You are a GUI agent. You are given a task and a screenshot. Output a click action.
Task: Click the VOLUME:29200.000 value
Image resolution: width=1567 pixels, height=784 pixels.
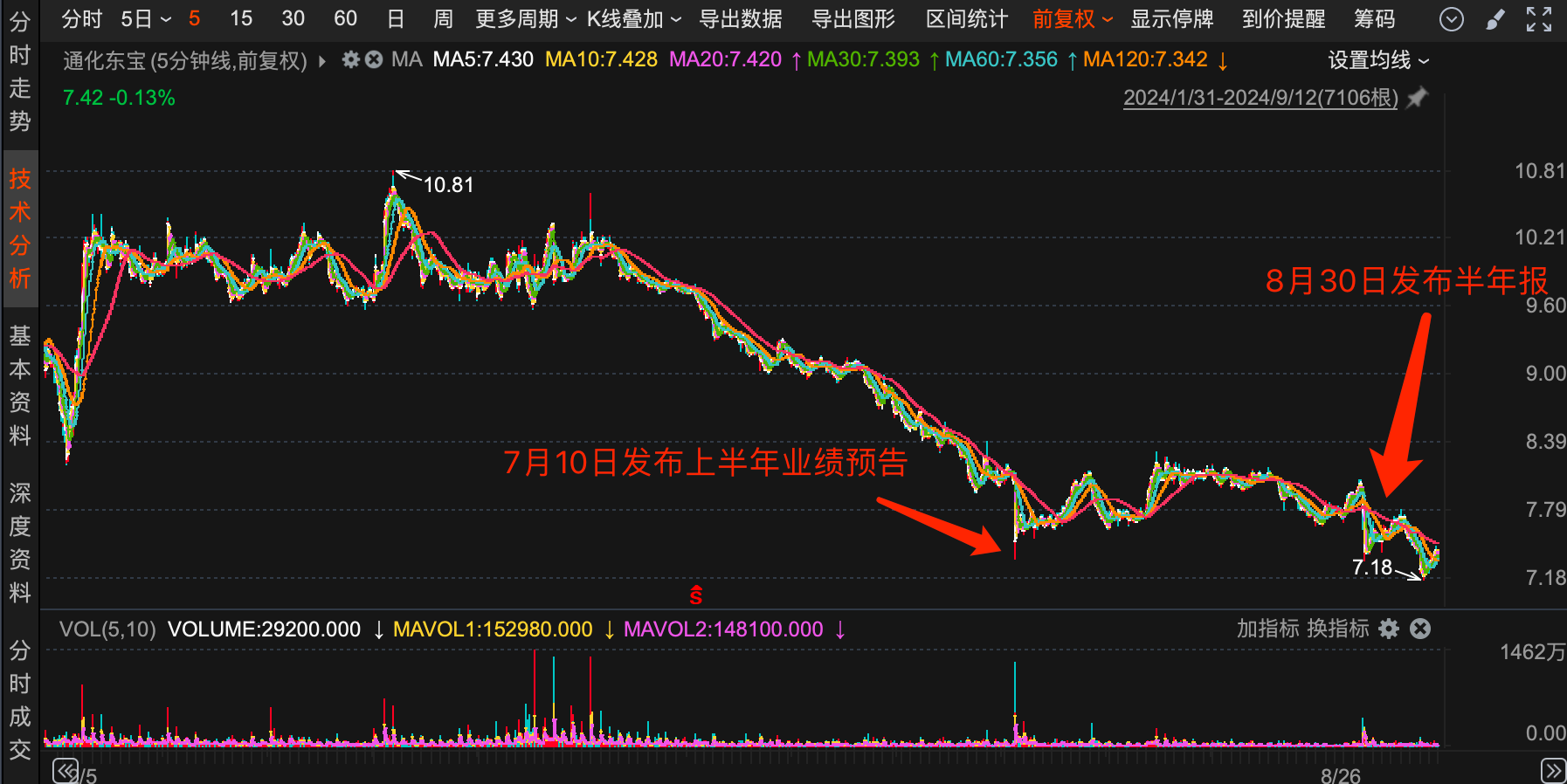(x=264, y=629)
